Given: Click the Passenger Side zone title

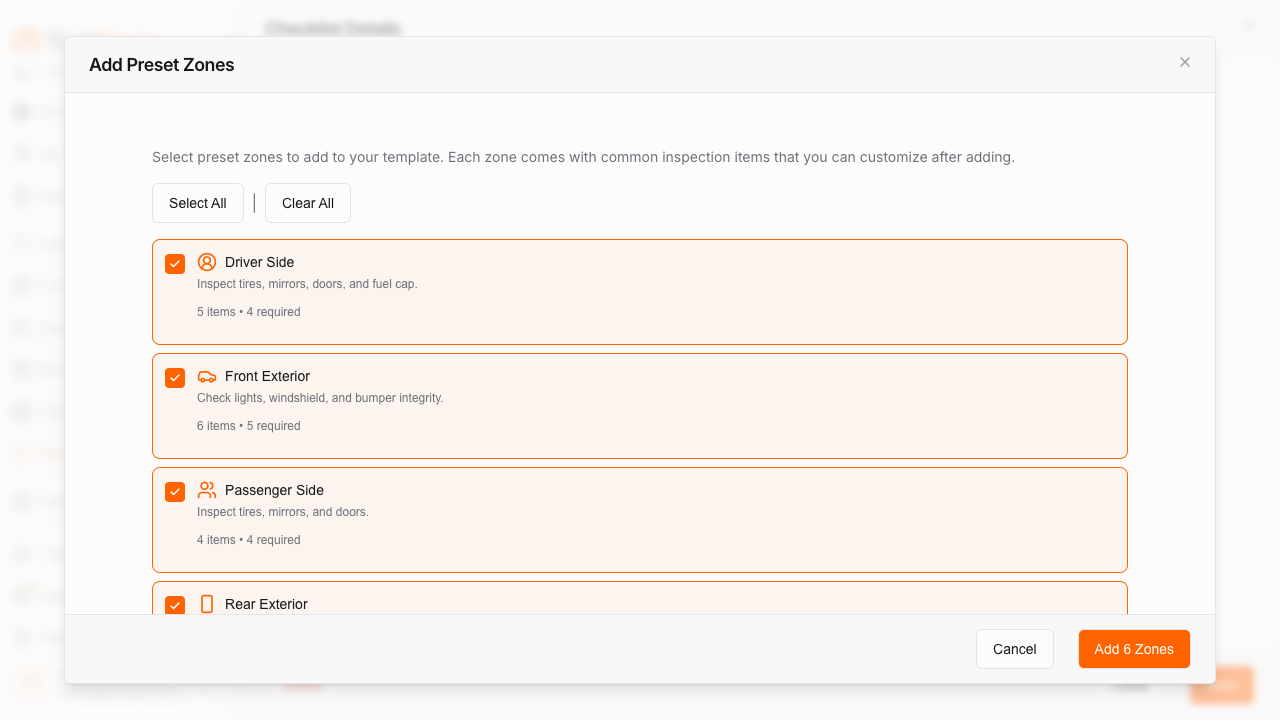Looking at the screenshot, I should coord(274,490).
